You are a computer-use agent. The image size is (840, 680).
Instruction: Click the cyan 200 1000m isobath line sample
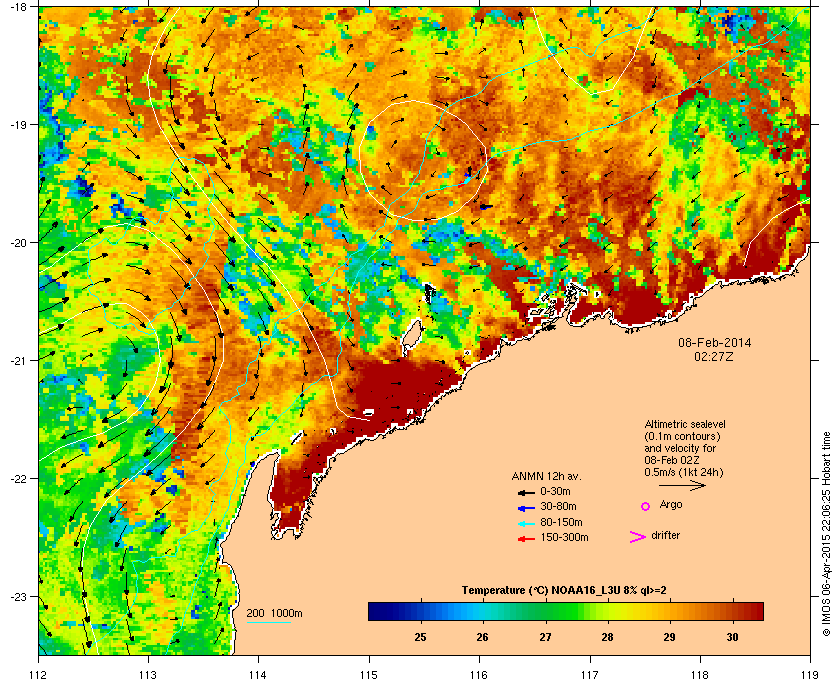pyautogui.click(x=268, y=623)
